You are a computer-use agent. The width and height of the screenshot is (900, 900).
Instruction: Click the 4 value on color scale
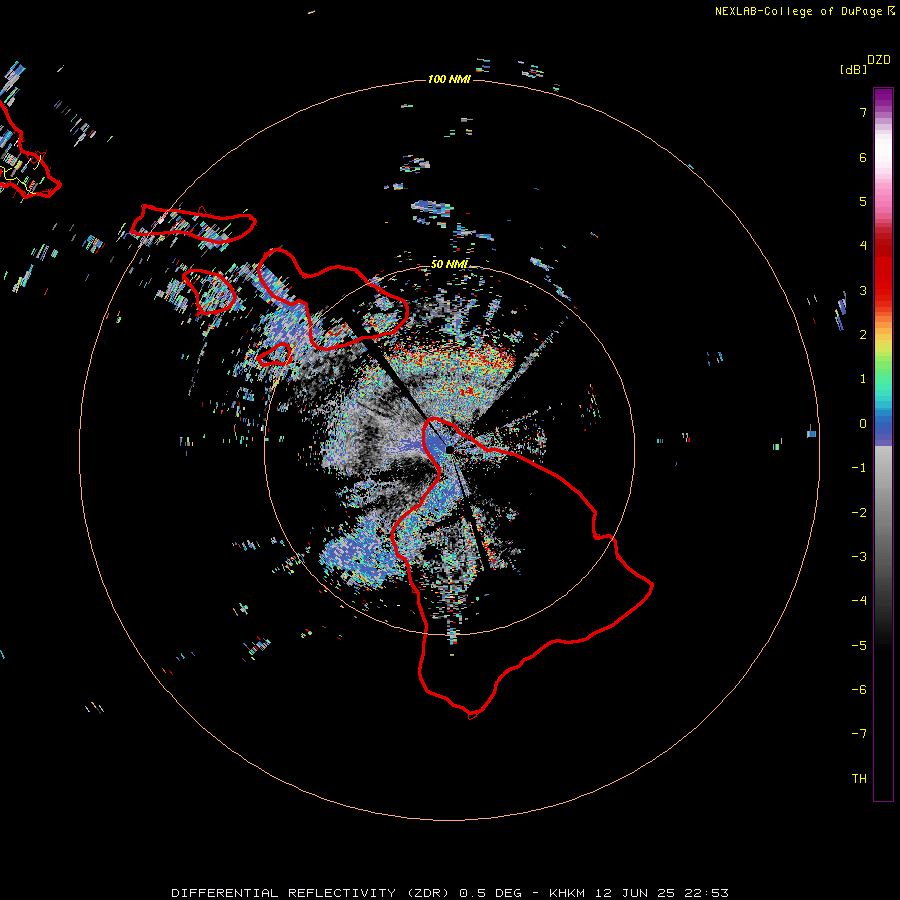coord(863,246)
